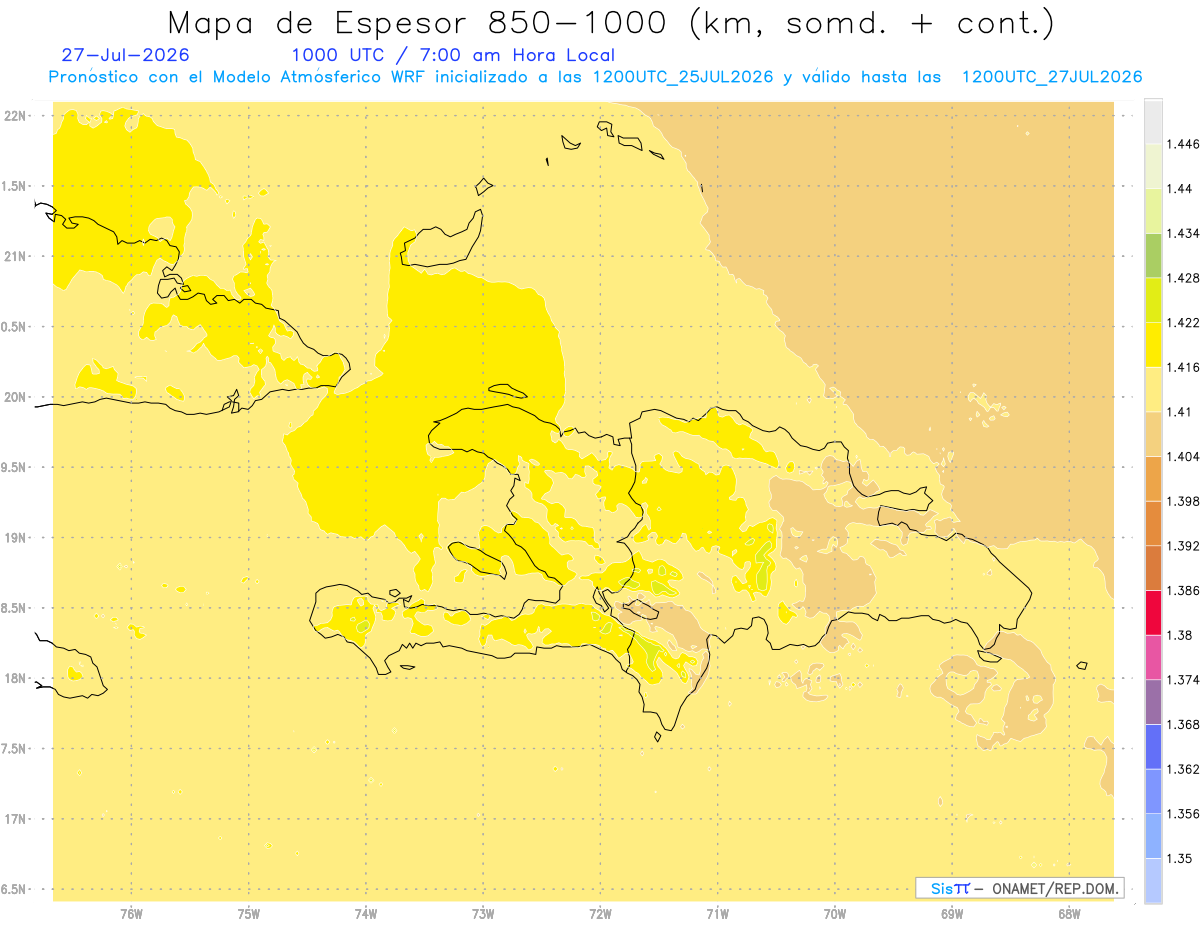This screenshot has width=1200, height=927.
Task: Click the '69W' longitude label
Action: point(952,914)
